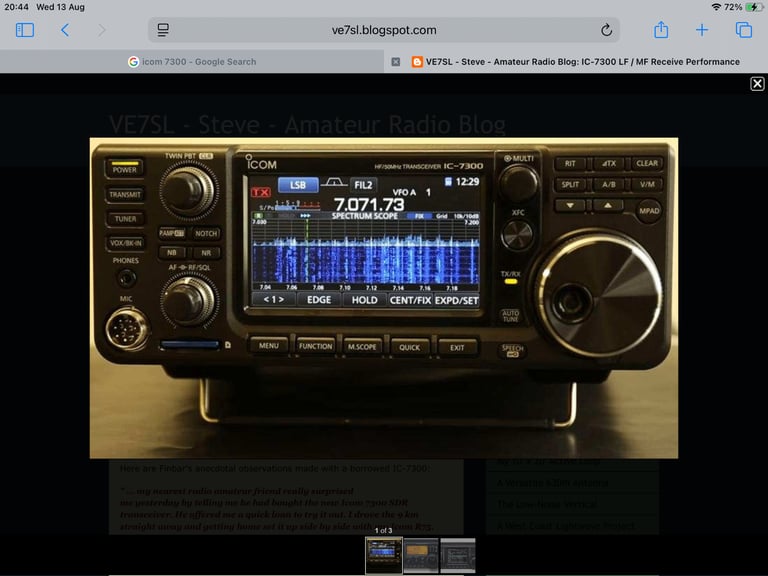The height and width of the screenshot is (576, 768).
Task: Close the image lightbox with X
Action: point(757,84)
